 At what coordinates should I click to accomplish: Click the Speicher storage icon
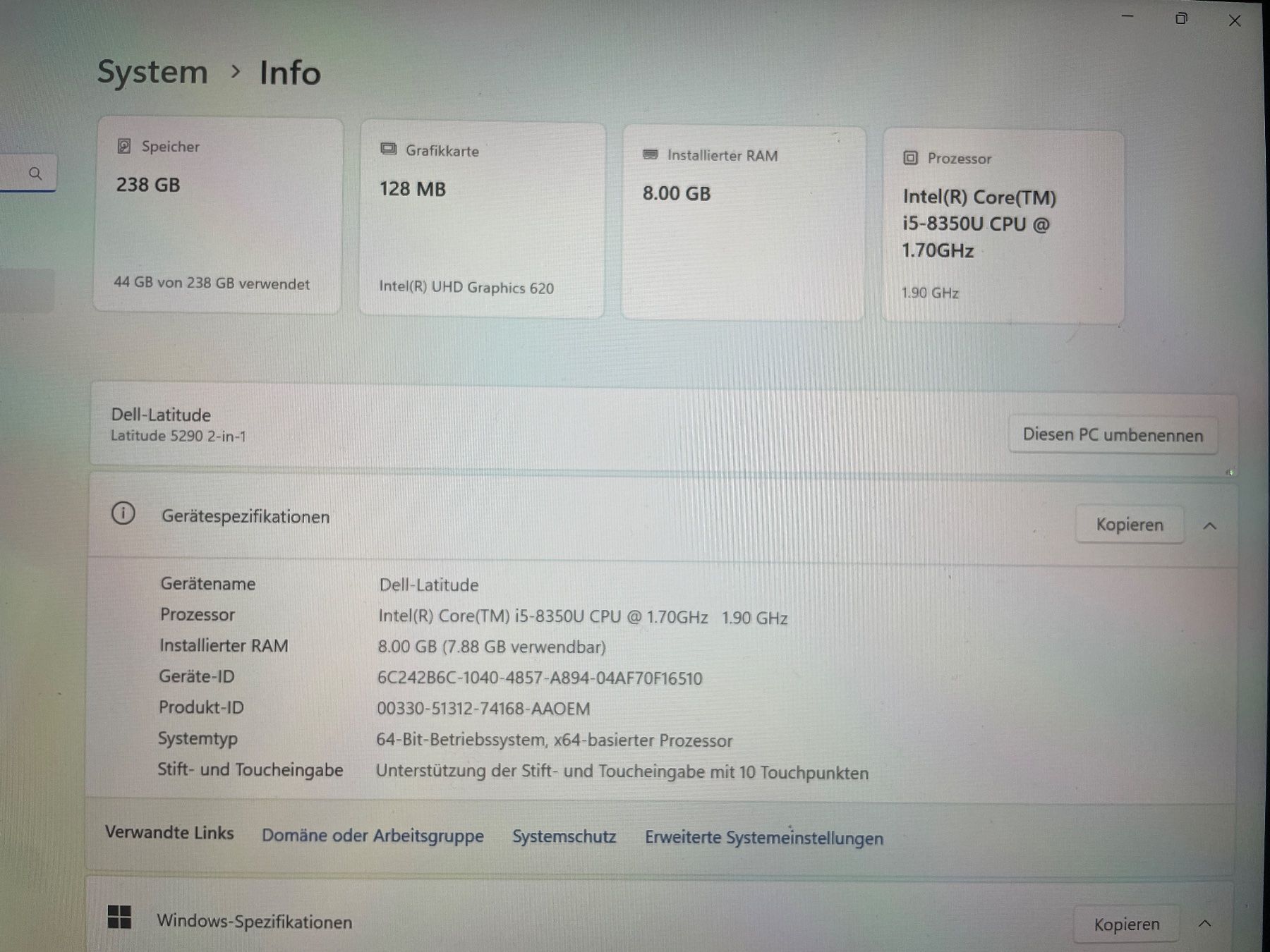point(124,146)
